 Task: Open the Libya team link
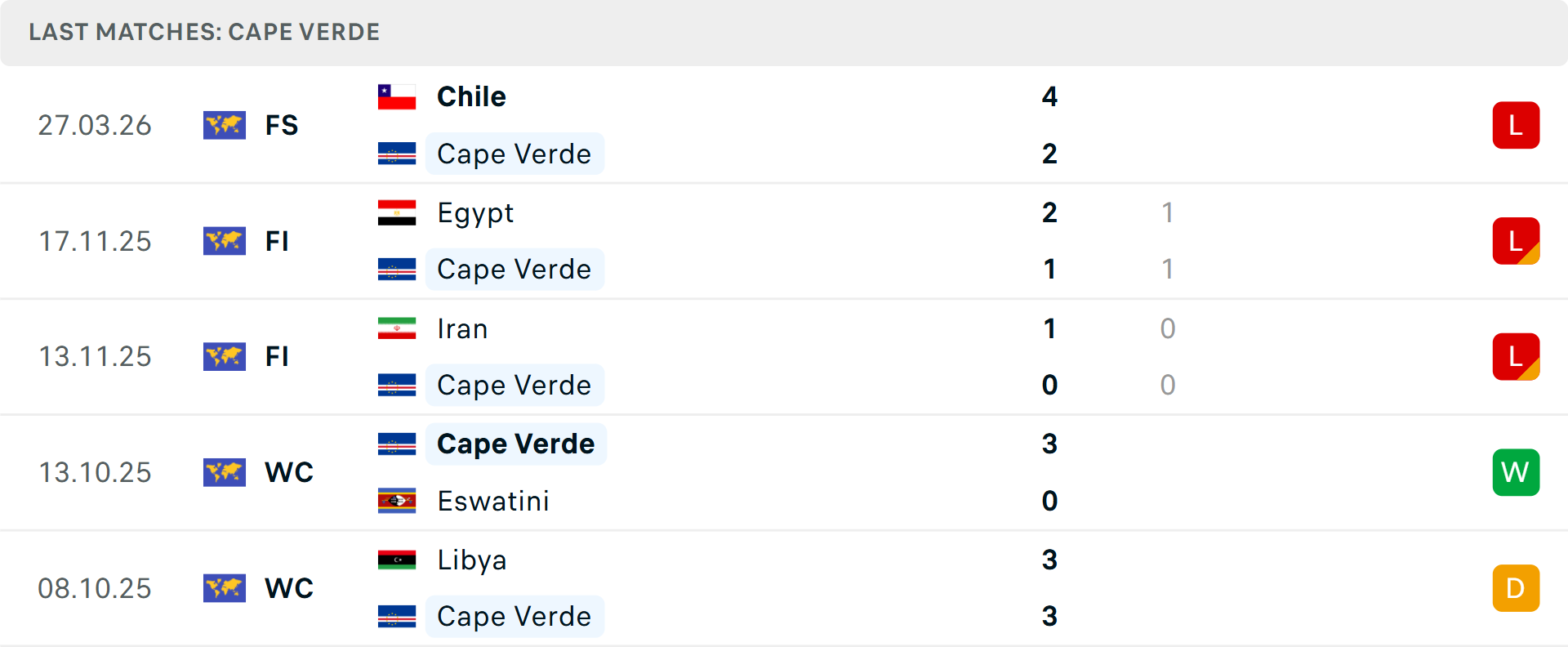point(472,560)
